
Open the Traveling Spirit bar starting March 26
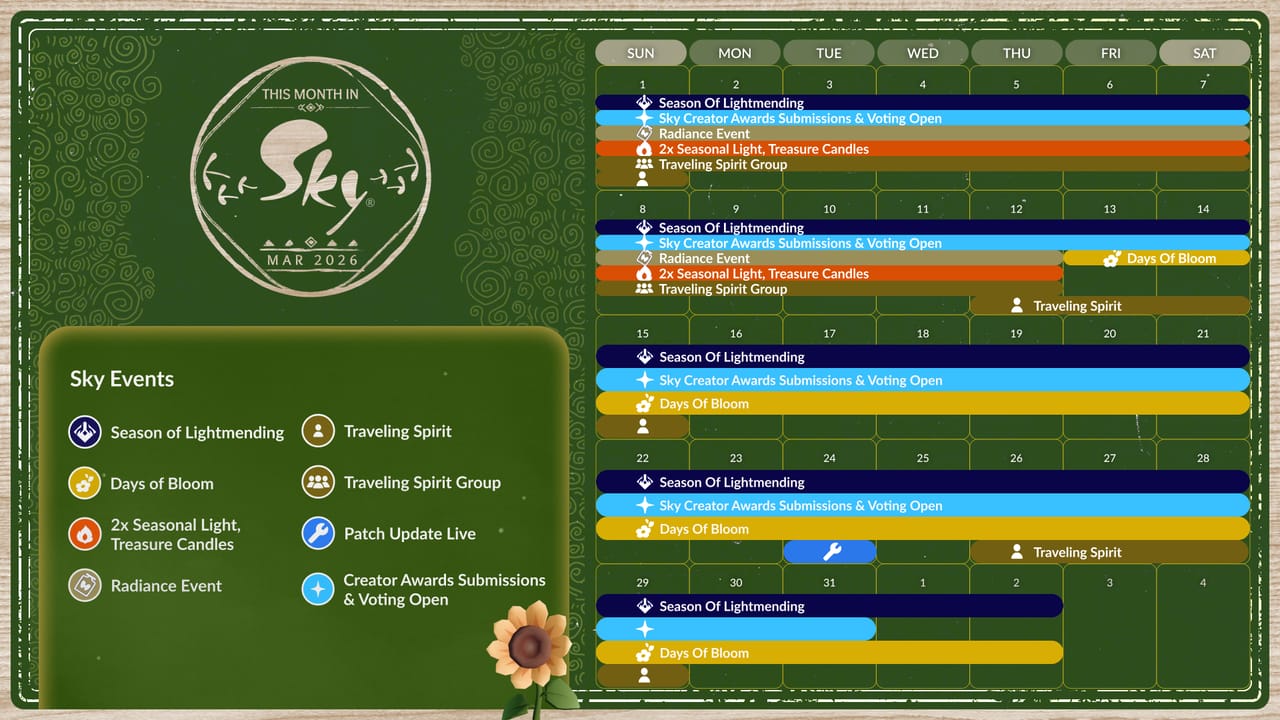tap(1110, 552)
